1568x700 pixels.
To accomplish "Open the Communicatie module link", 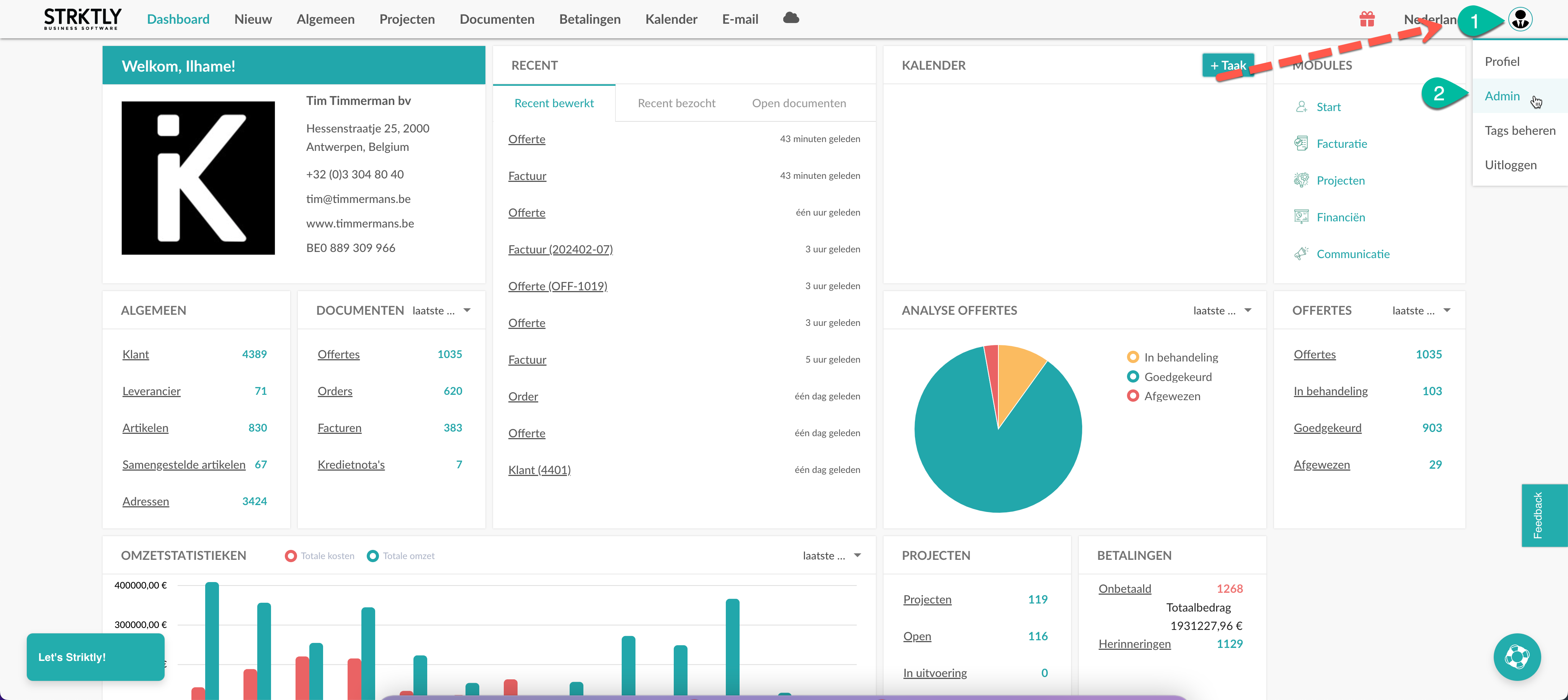I will click(x=1352, y=254).
